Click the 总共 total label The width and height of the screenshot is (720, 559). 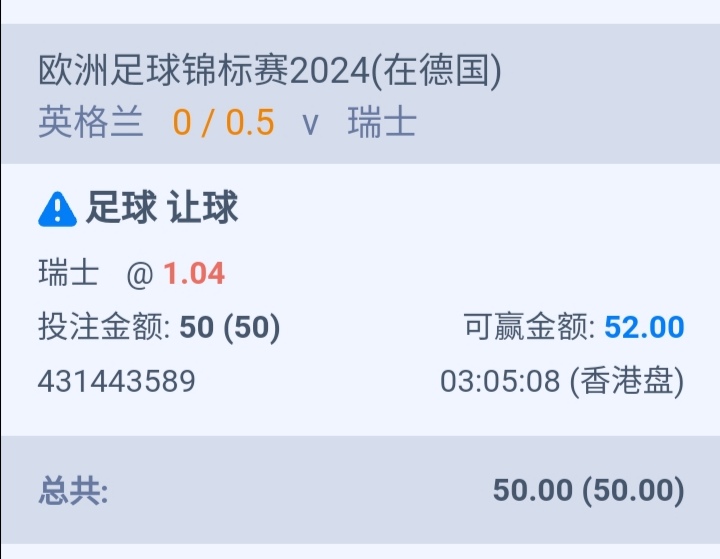74,490
